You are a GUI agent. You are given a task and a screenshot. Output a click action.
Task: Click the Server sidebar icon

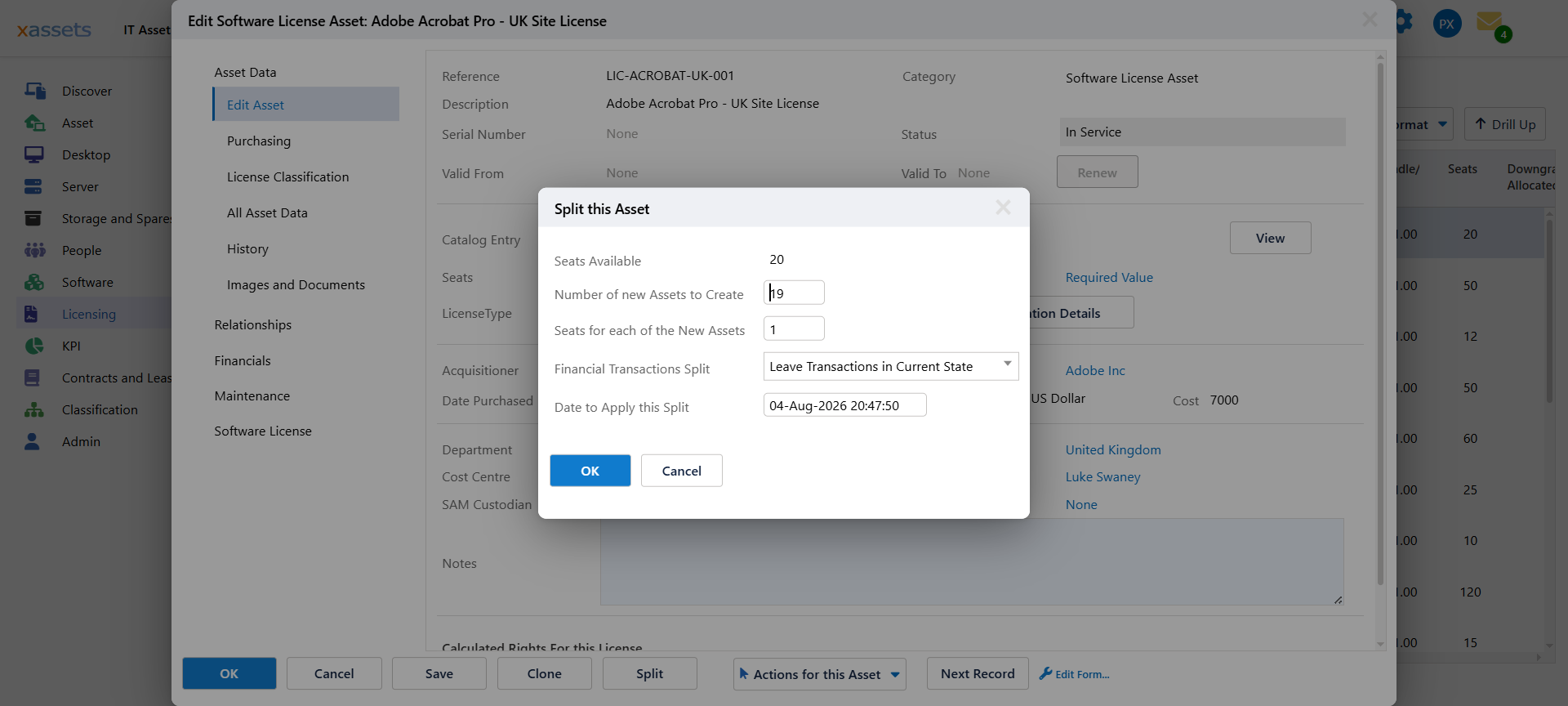(33, 186)
